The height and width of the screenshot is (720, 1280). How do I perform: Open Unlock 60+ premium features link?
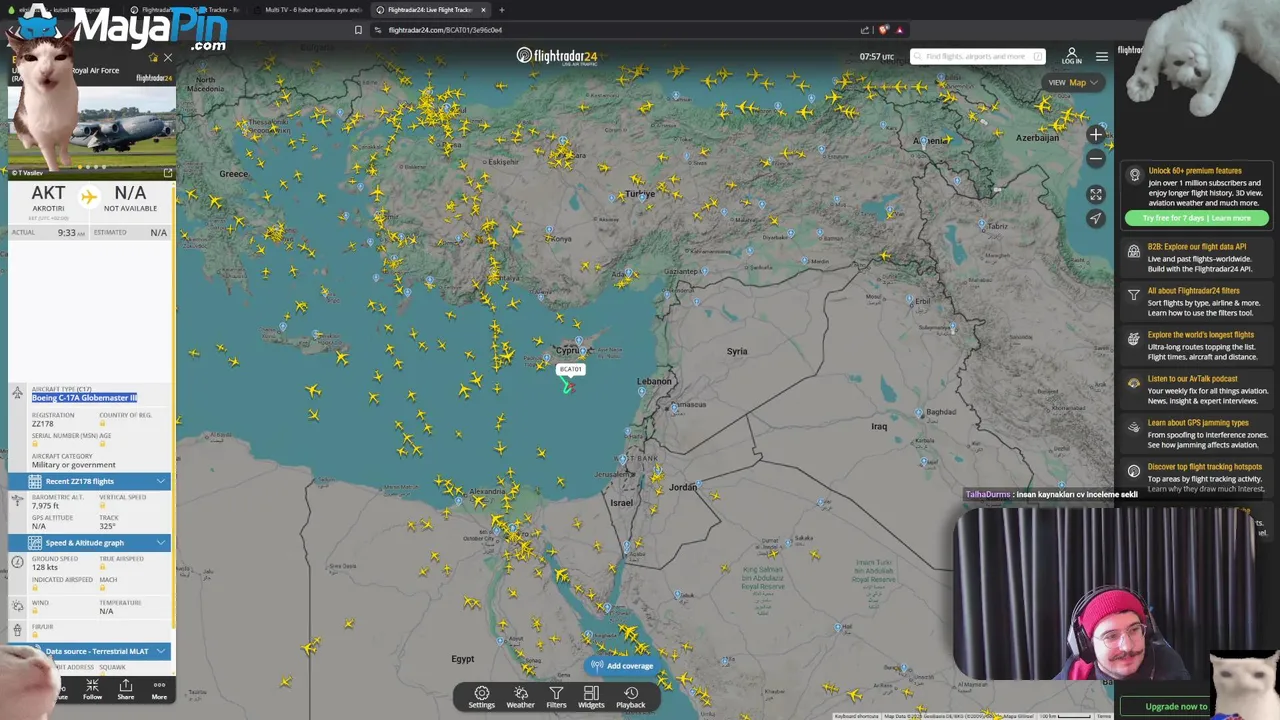coord(1195,171)
